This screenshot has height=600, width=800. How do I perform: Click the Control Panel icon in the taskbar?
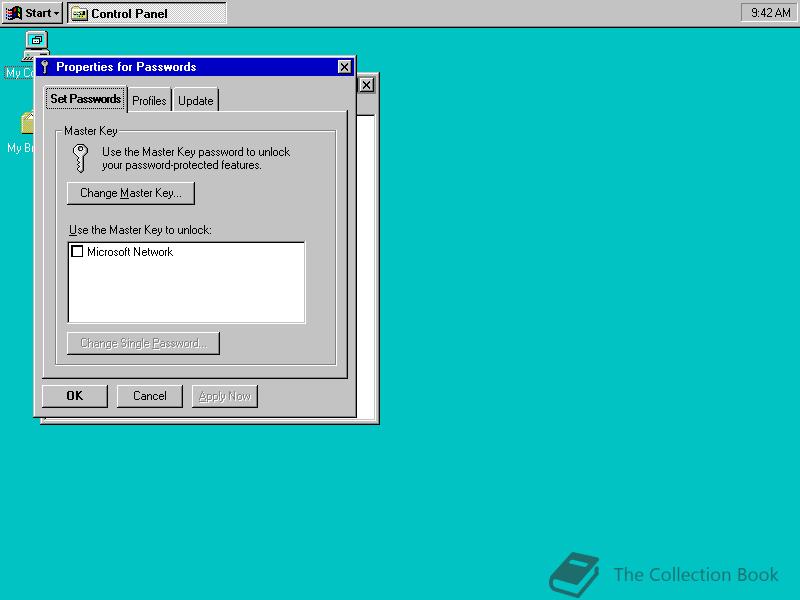(77, 13)
